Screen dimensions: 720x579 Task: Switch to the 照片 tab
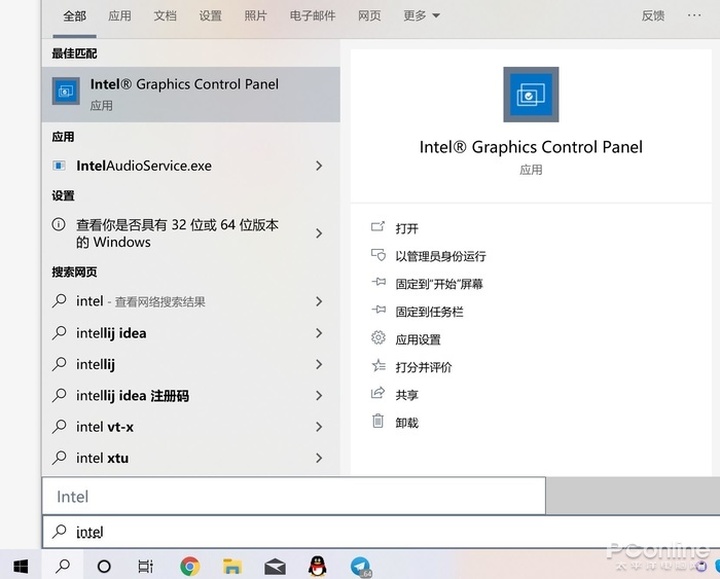coord(255,16)
